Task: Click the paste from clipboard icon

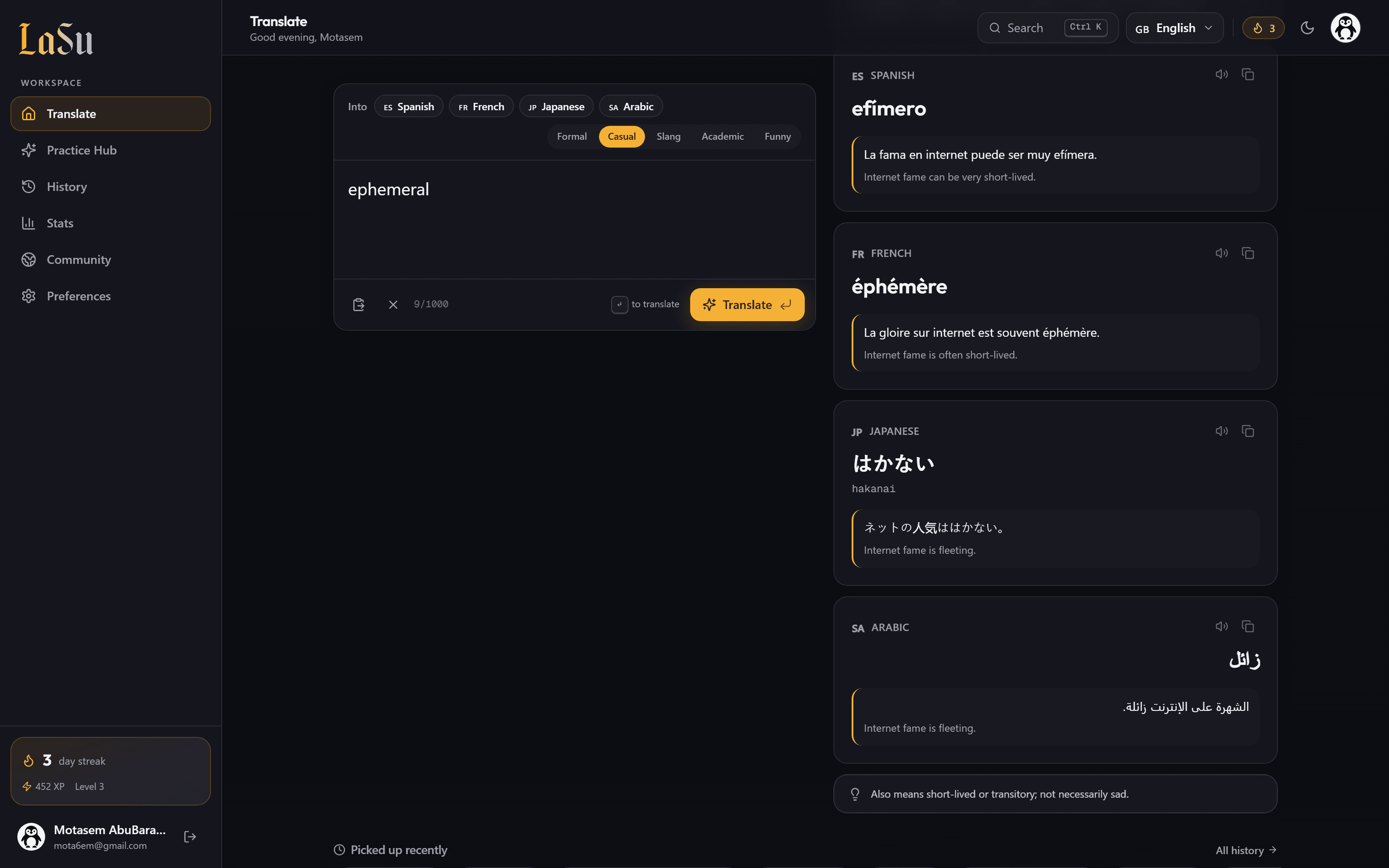Action: pyautogui.click(x=359, y=304)
